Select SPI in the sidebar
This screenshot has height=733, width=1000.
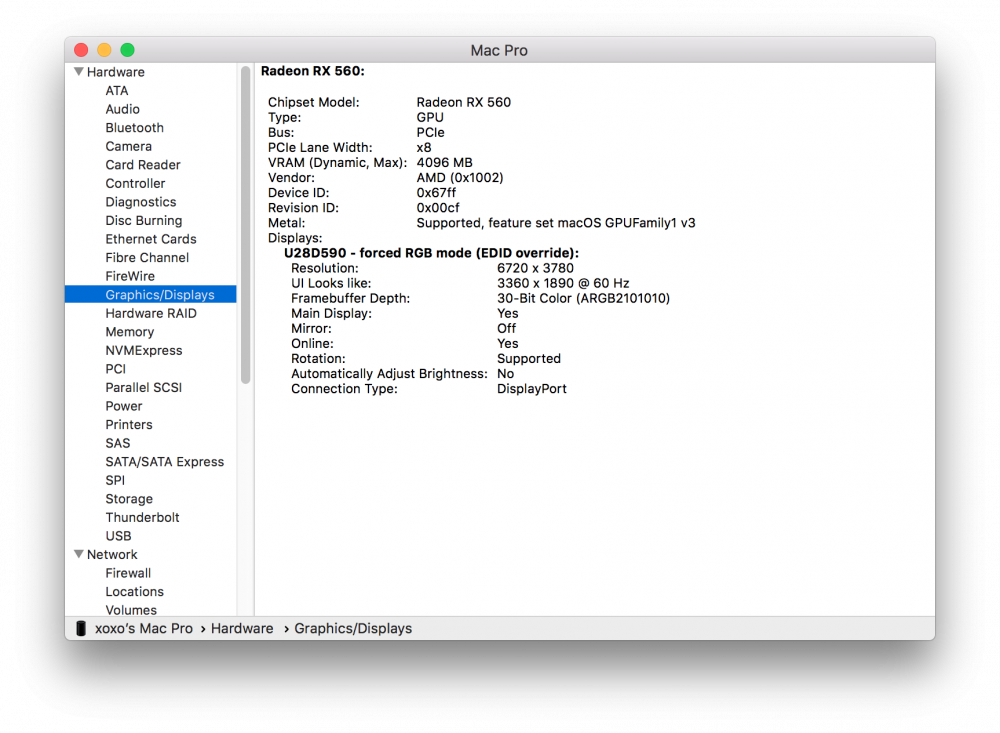tap(115, 480)
